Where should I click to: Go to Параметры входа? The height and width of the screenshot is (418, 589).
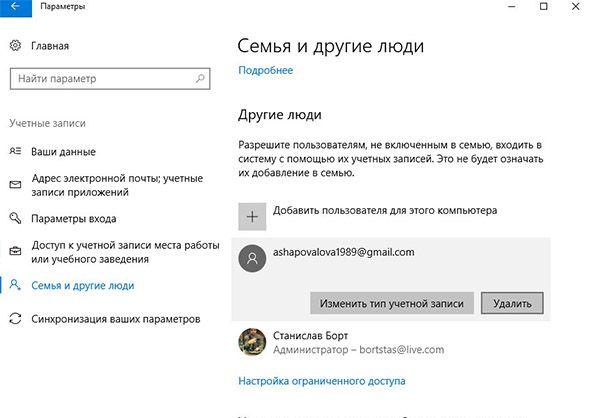pos(74,219)
